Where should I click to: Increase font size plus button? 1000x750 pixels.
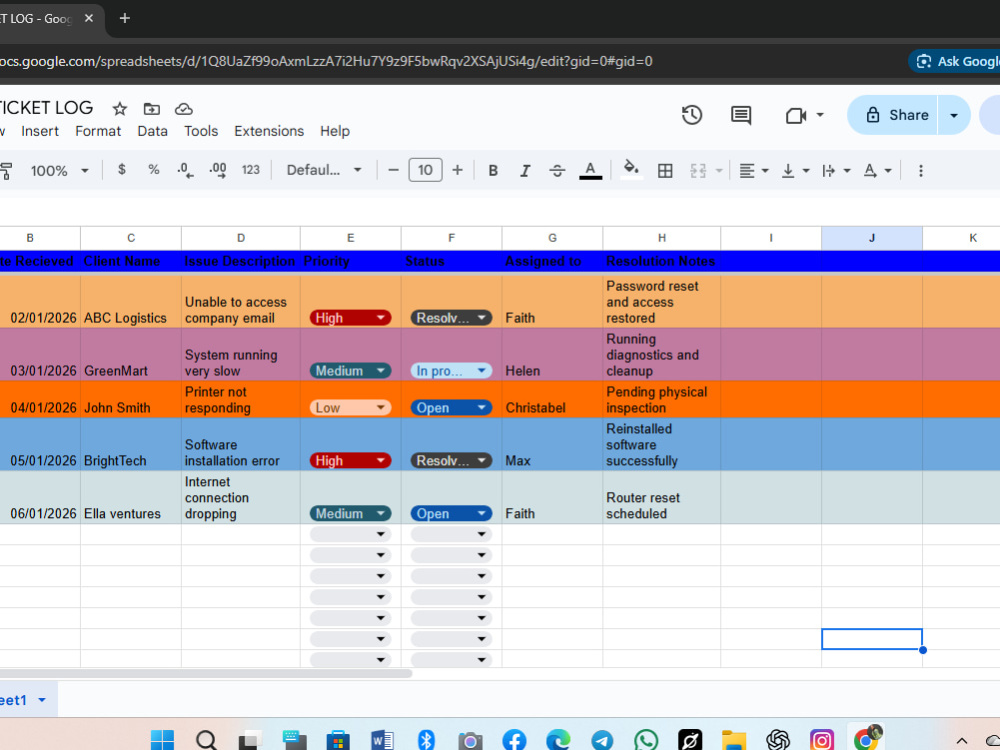tap(457, 170)
